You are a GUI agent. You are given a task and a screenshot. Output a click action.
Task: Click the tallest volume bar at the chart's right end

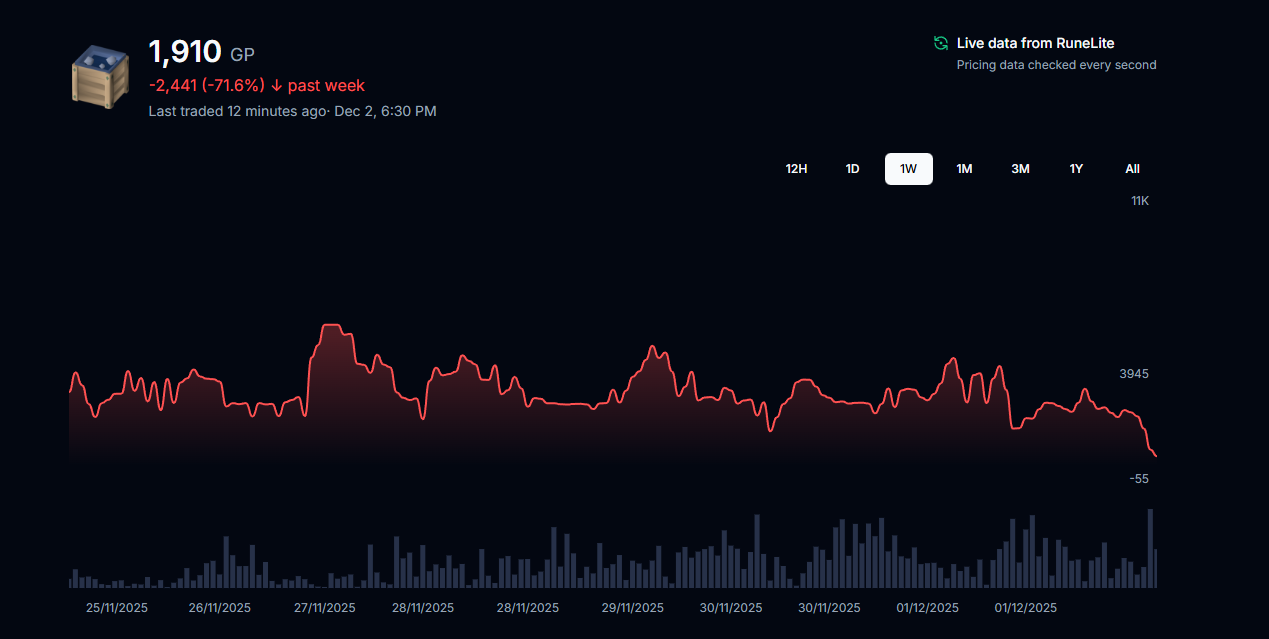(x=1150, y=548)
